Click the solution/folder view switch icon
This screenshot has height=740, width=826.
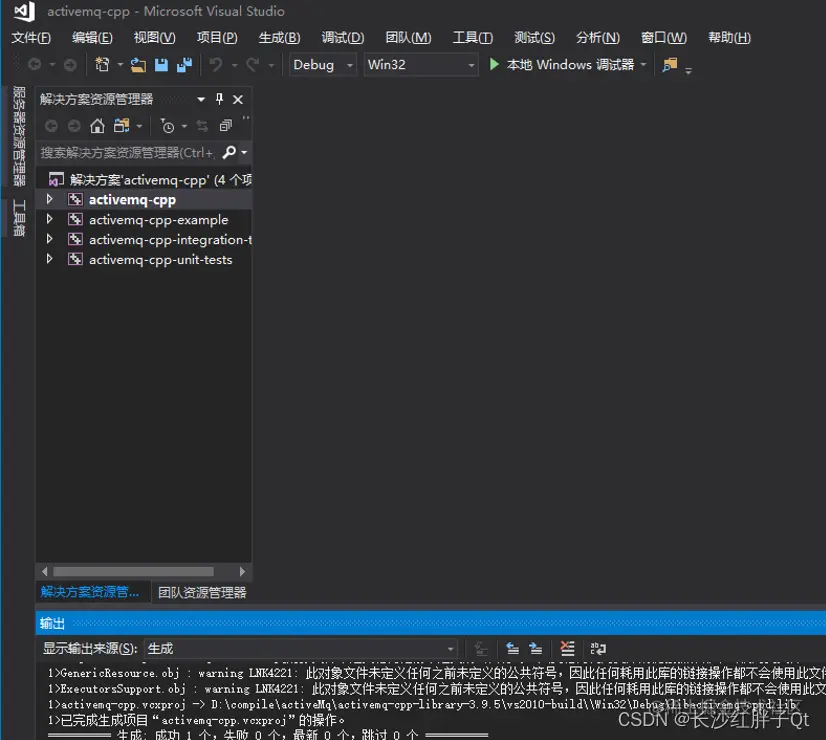(122, 126)
